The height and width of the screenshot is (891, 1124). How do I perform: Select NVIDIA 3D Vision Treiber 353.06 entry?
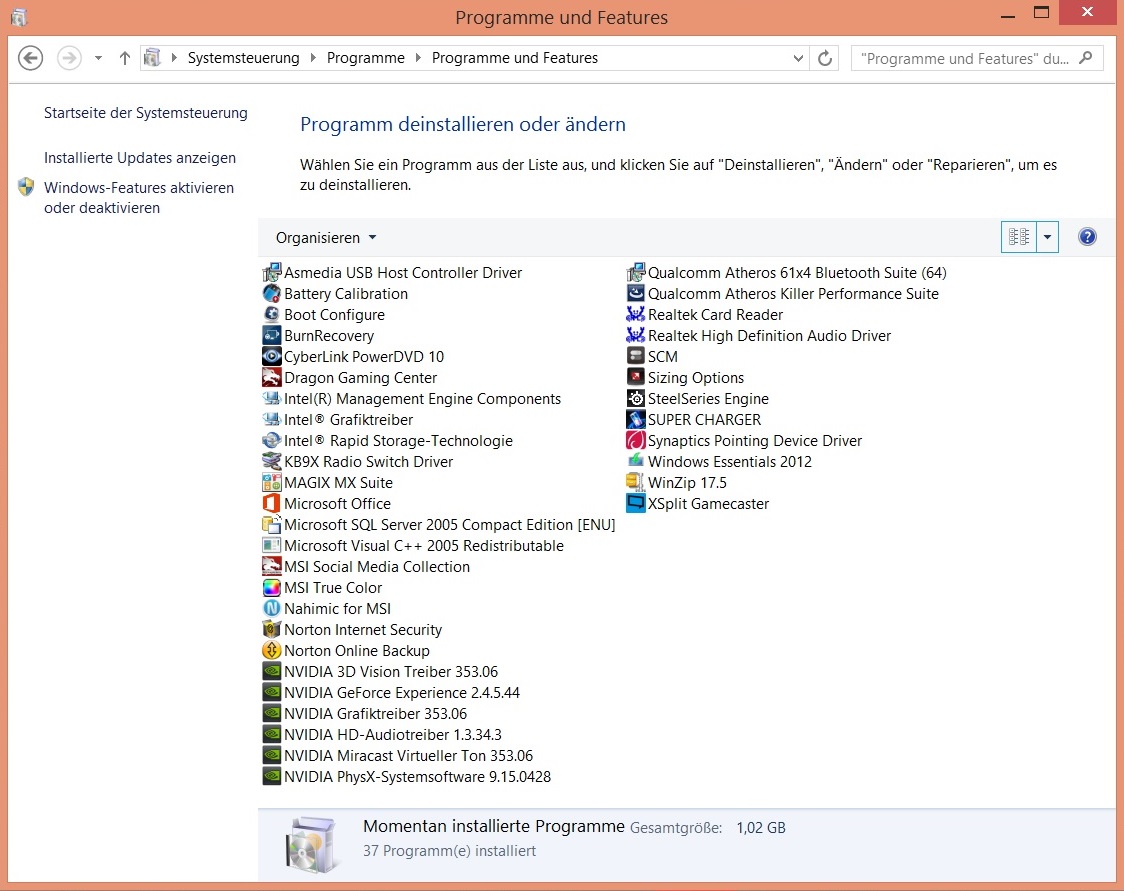point(380,672)
